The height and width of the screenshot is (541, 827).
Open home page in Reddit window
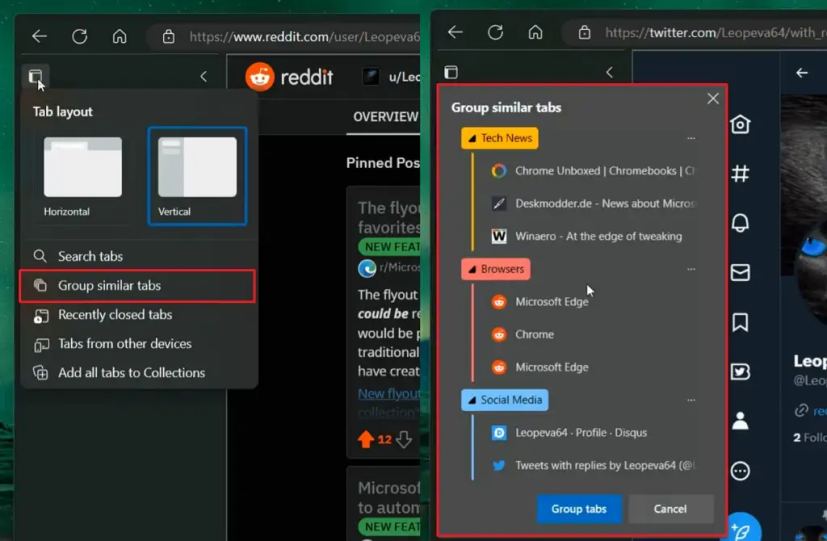(x=120, y=36)
